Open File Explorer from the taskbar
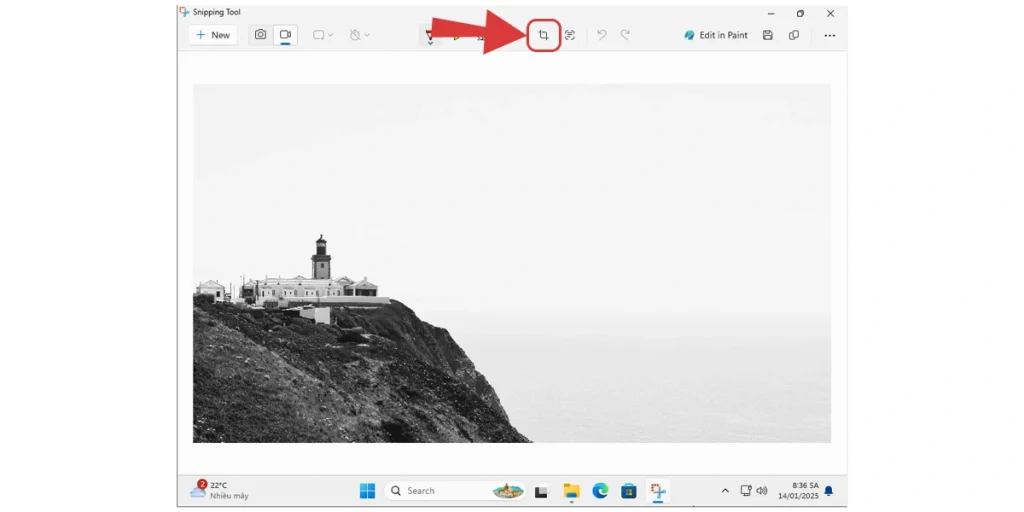The width and height of the screenshot is (1024, 512). (x=571, y=491)
